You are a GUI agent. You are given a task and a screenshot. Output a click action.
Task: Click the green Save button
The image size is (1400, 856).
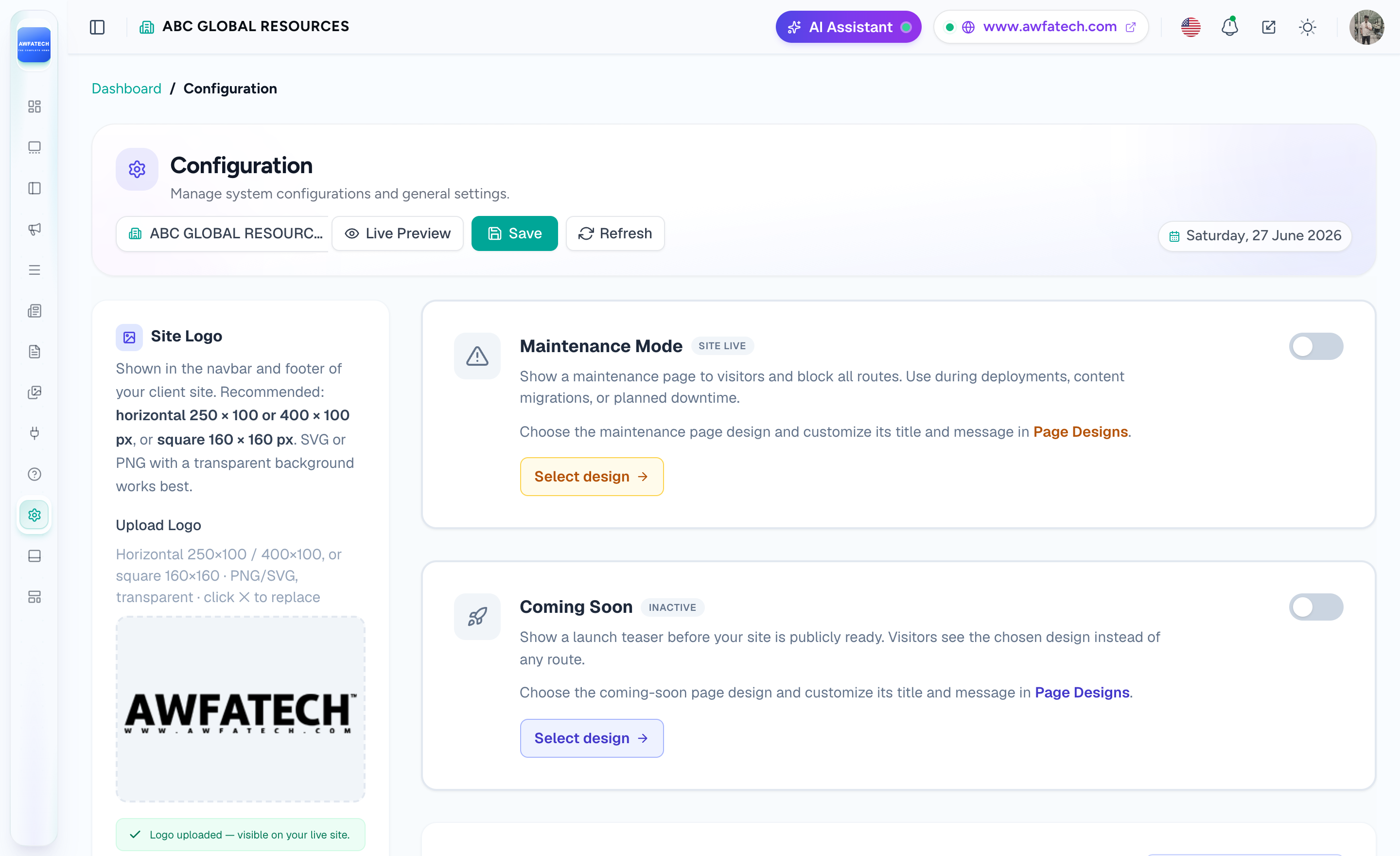click(x=515, y=233)
